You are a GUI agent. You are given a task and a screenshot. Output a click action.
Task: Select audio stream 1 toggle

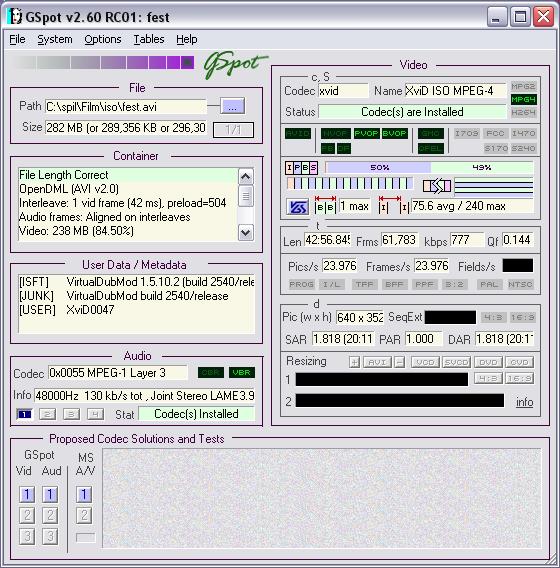click(24, 414)
